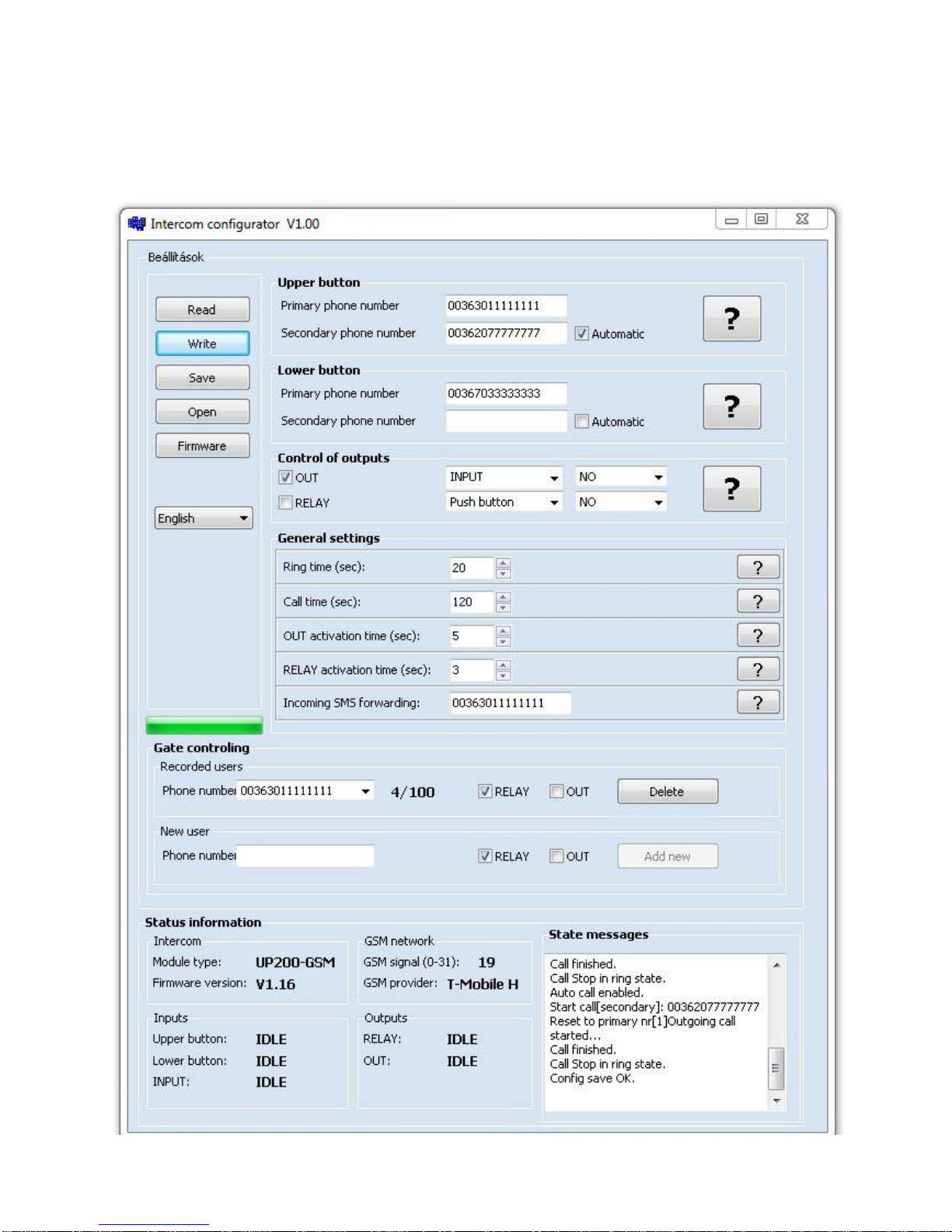Click the State messages scrollbar thumb
Viewport: 952px width, 1232px height.
pos(776,1069)
